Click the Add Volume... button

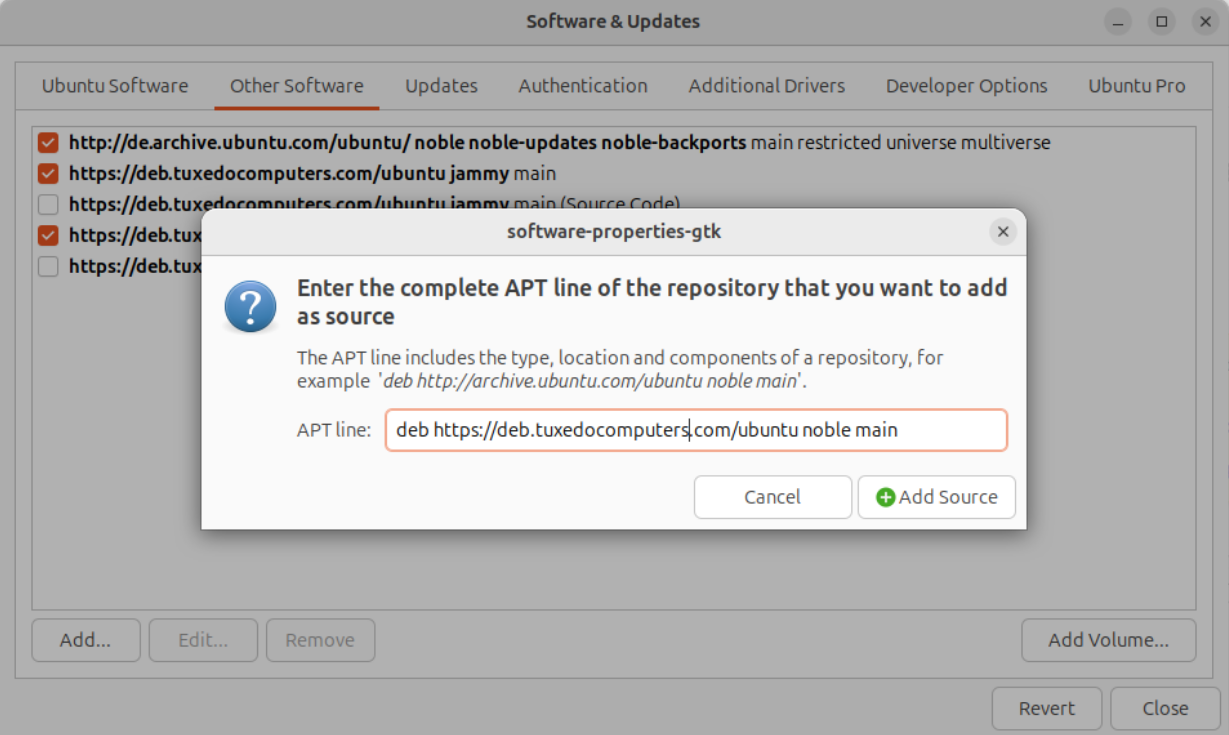click(1109, 640)
